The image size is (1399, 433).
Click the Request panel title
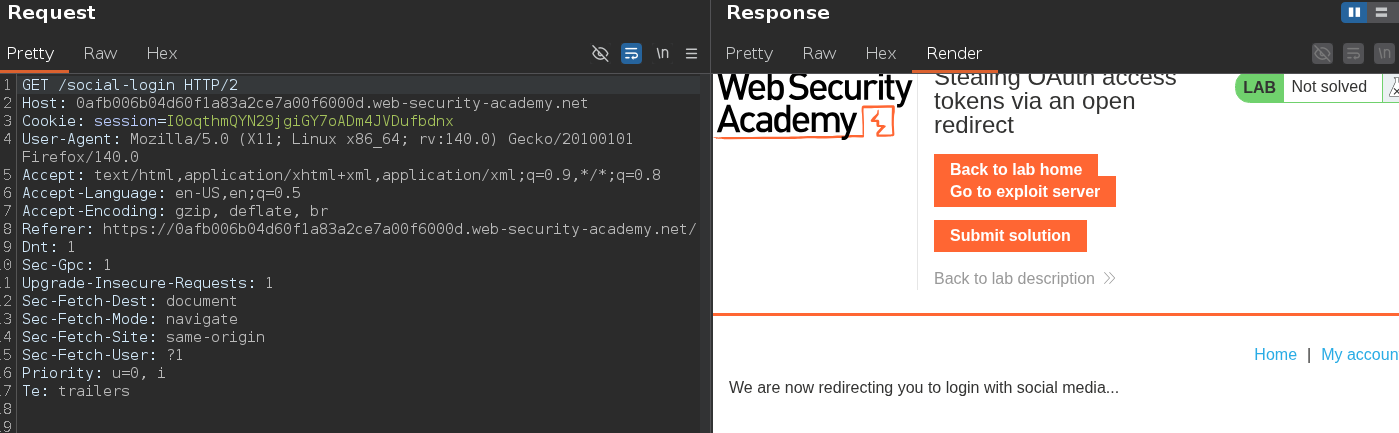[51, 13]
